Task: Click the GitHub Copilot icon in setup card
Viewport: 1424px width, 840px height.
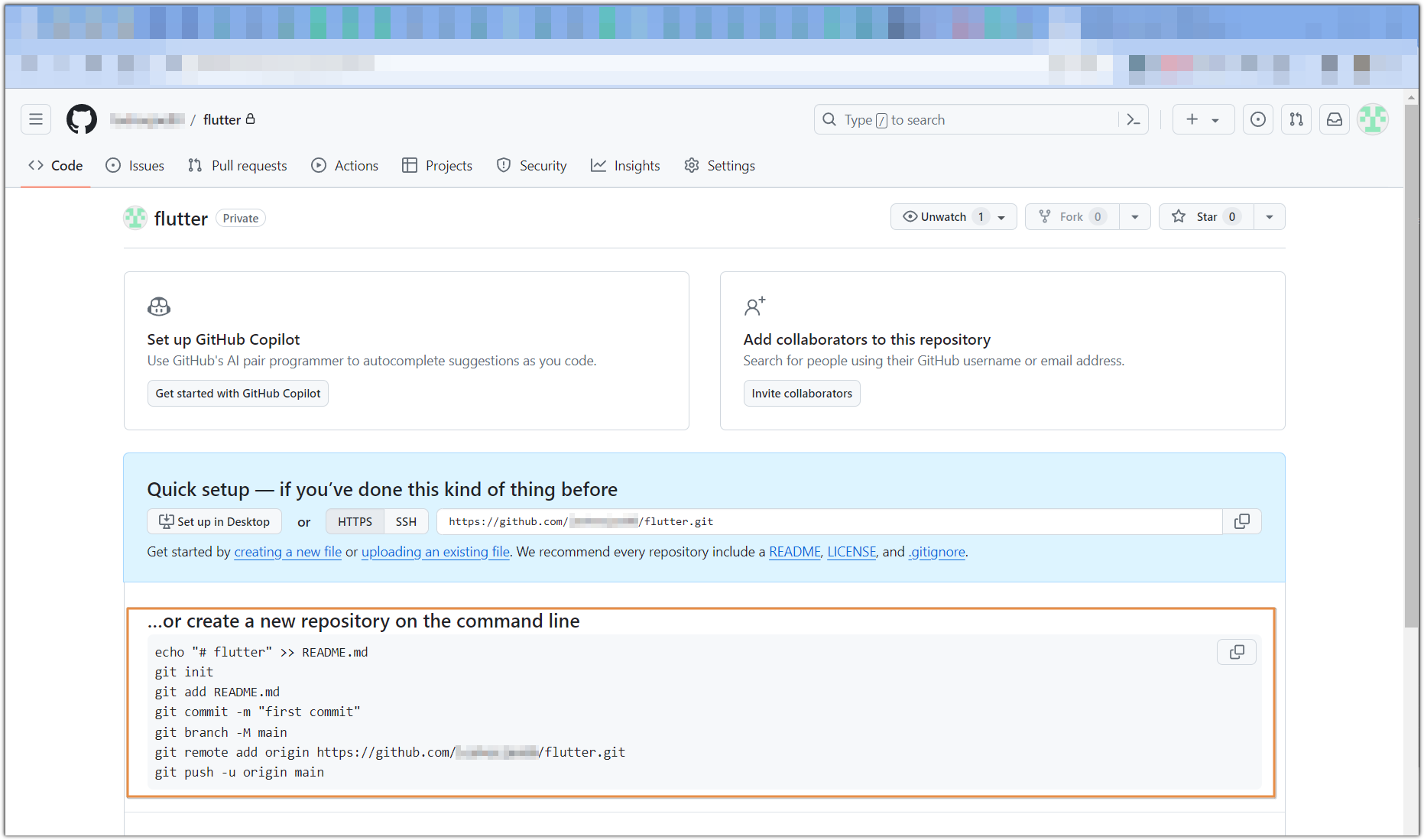Action: pos(159,307)
